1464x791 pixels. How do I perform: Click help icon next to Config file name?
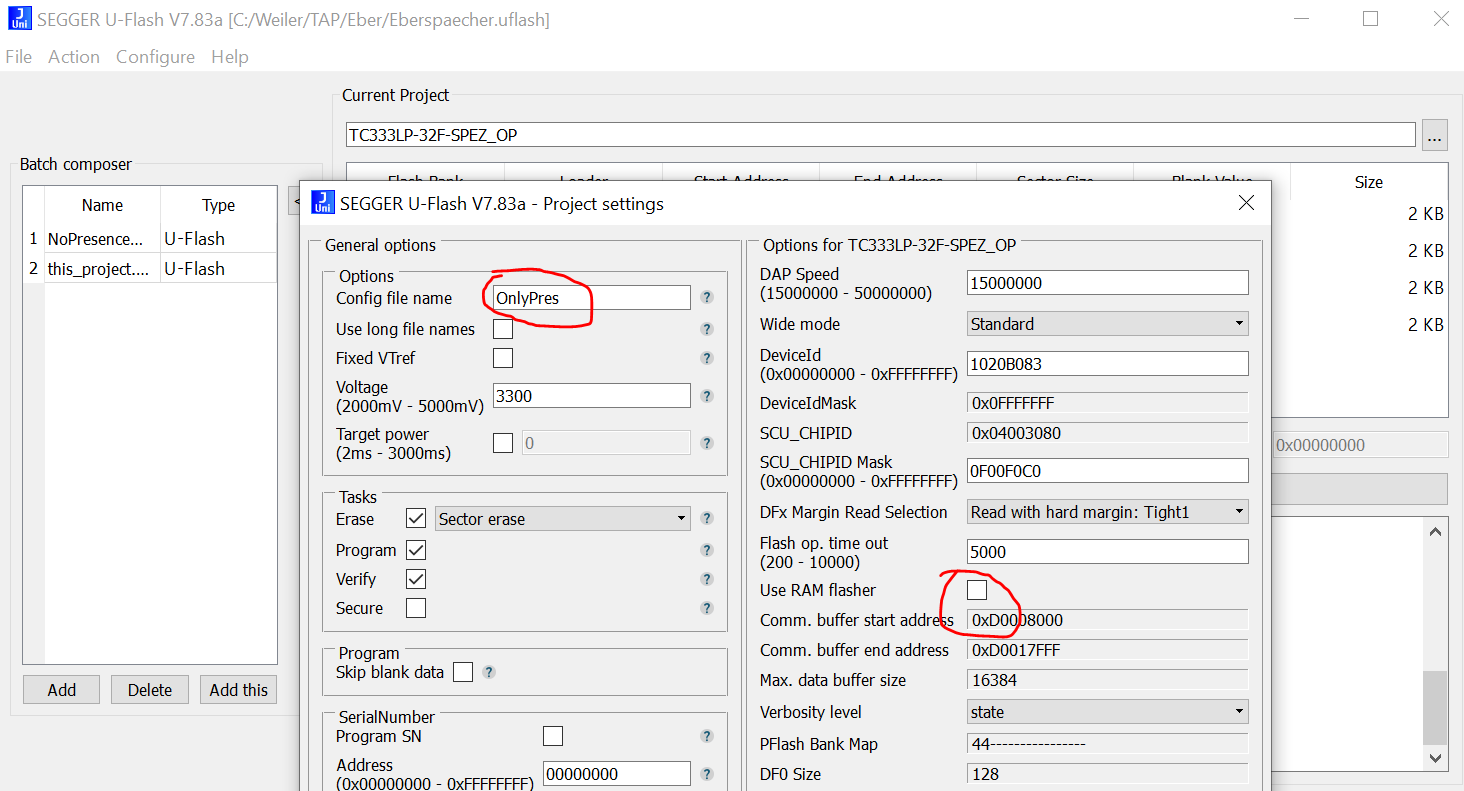point(707,298)
